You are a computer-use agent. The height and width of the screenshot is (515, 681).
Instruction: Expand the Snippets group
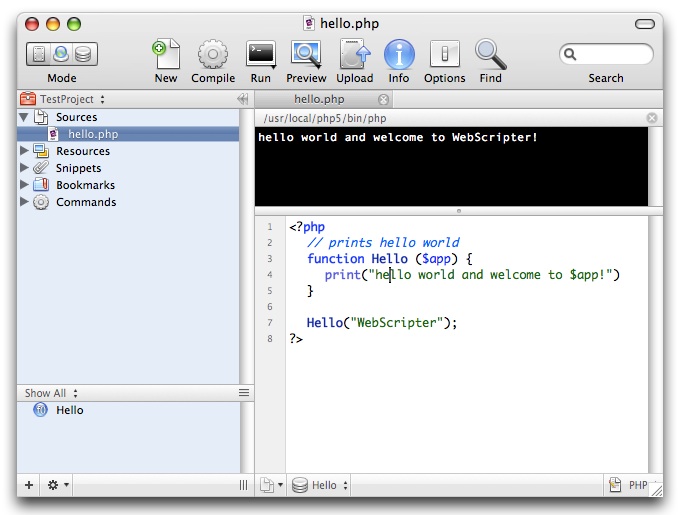(x=24, y=168)
